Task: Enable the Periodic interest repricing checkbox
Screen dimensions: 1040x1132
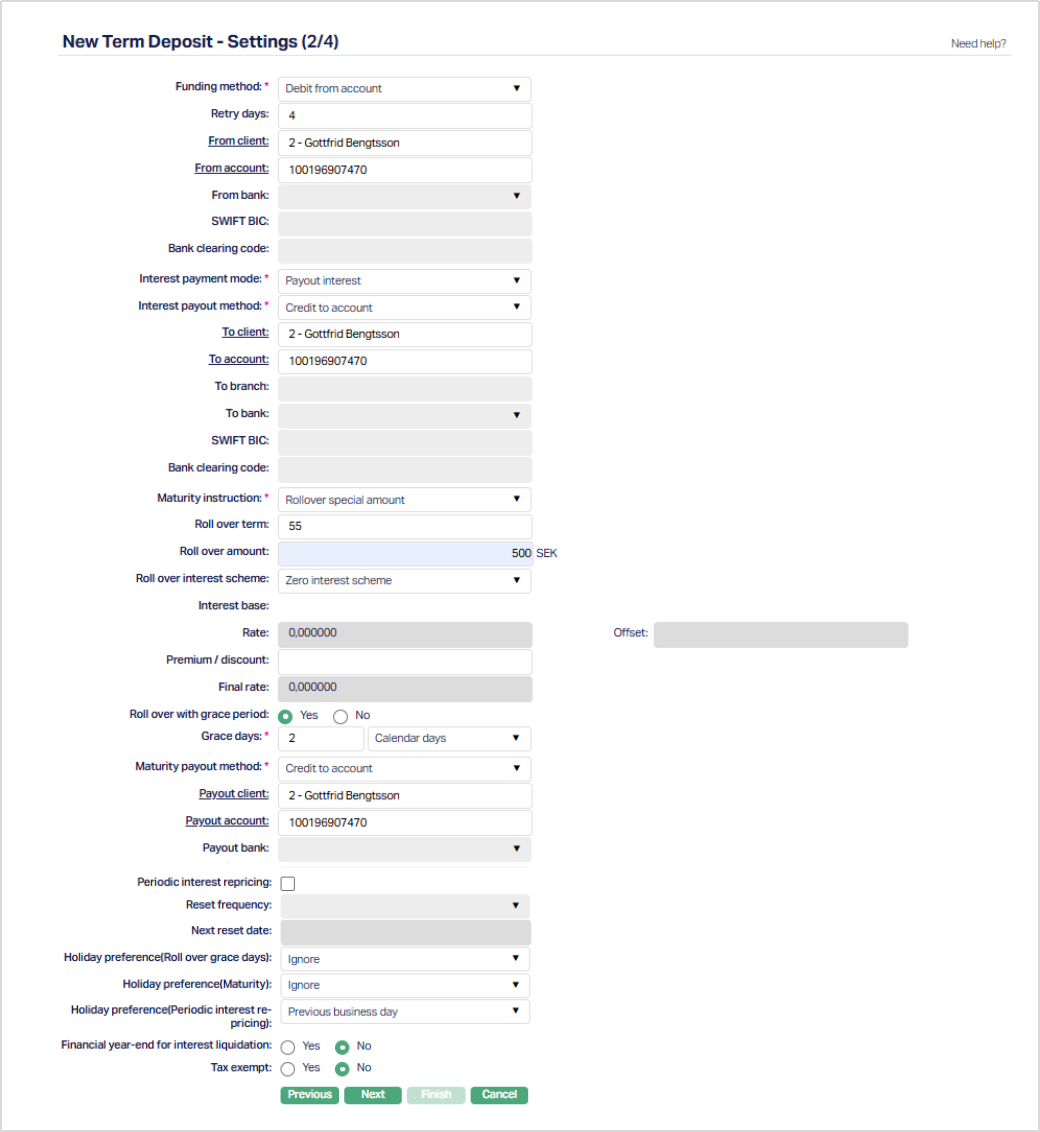Action: pyautogui.click(x=288, y=883)
